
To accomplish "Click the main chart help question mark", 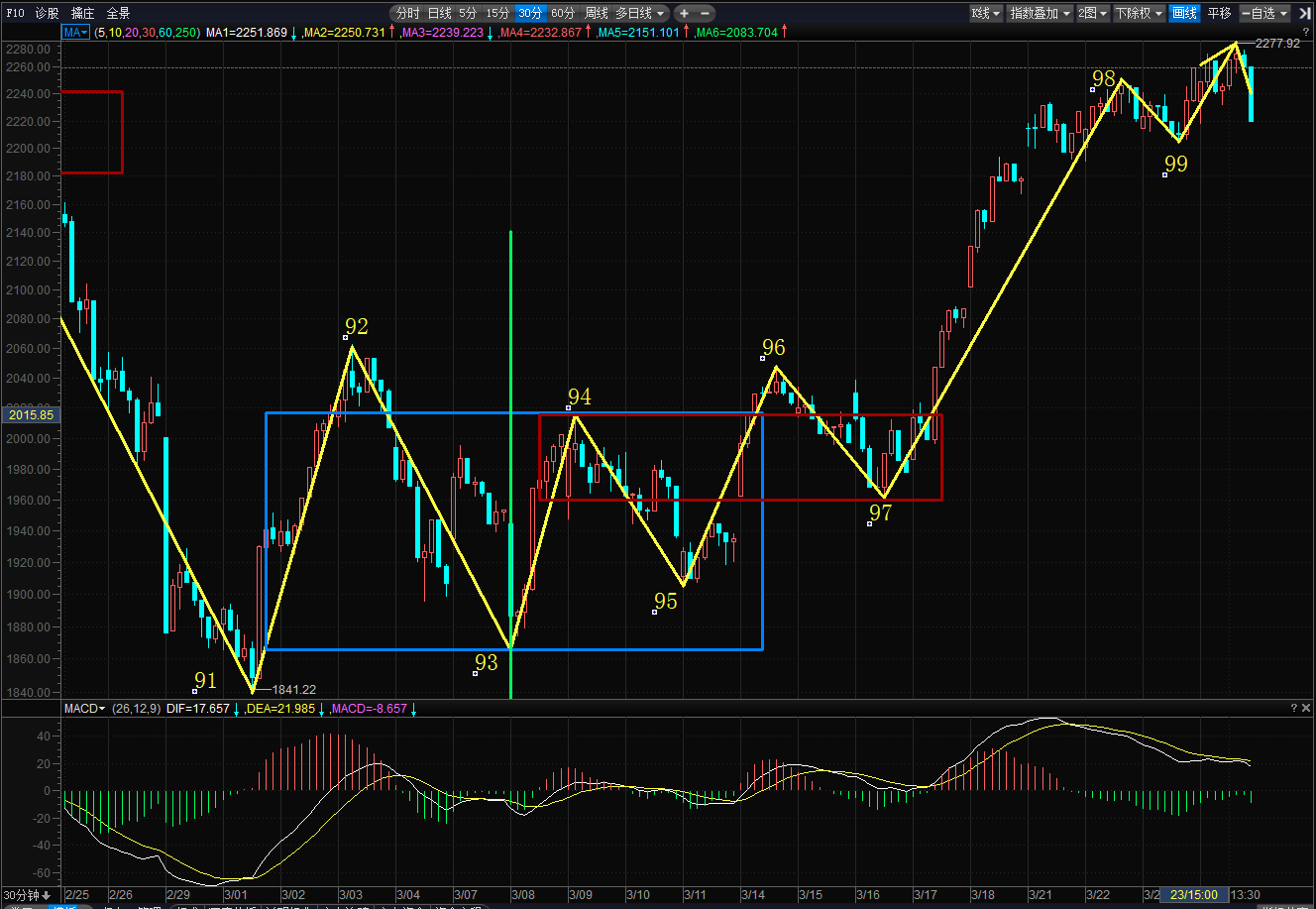I will coord(1305,32).
